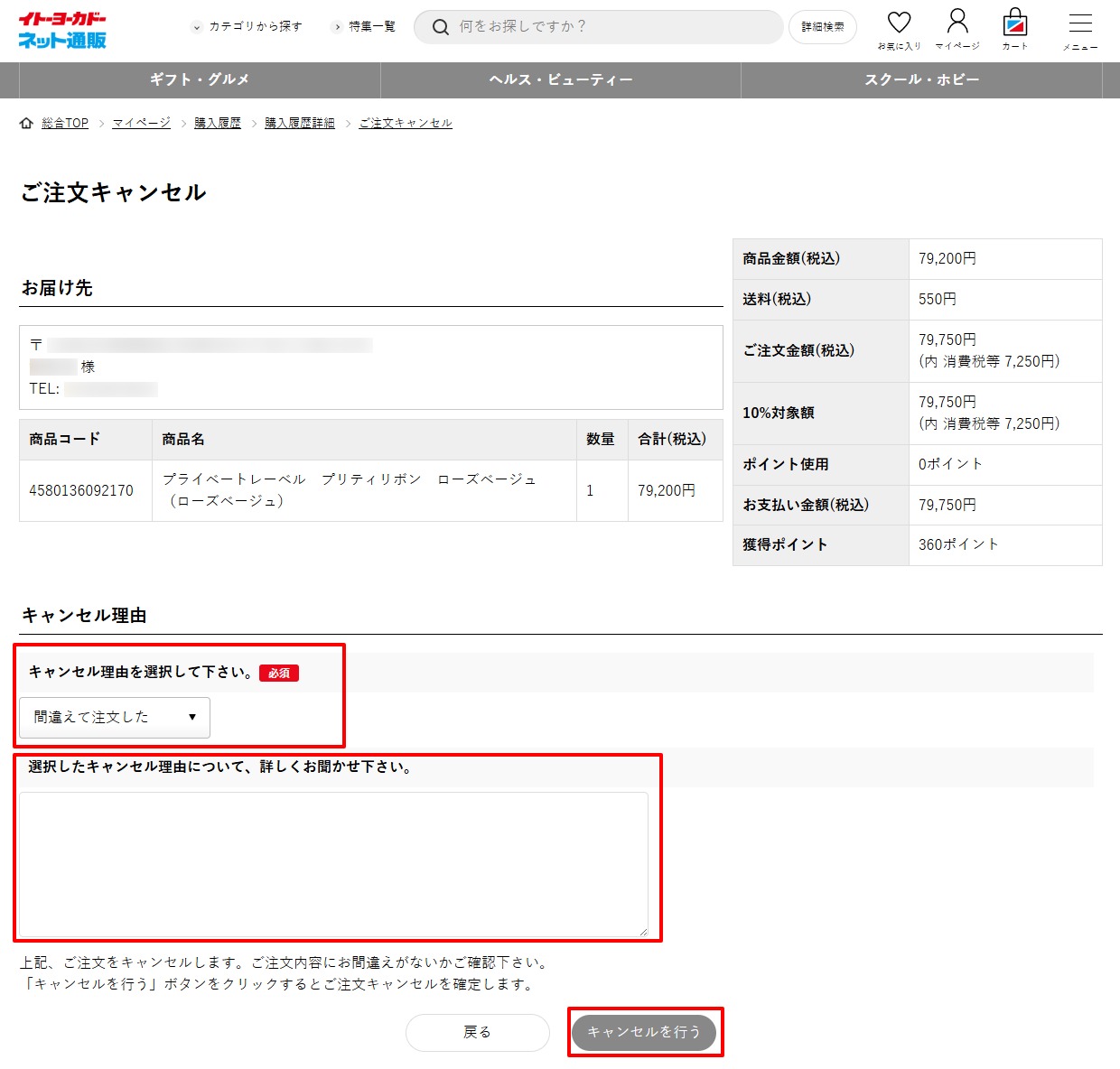Open the cancel reason dropdown
The width and height of the screenshot is (1120, 1069).
click(x=115, y=718)
